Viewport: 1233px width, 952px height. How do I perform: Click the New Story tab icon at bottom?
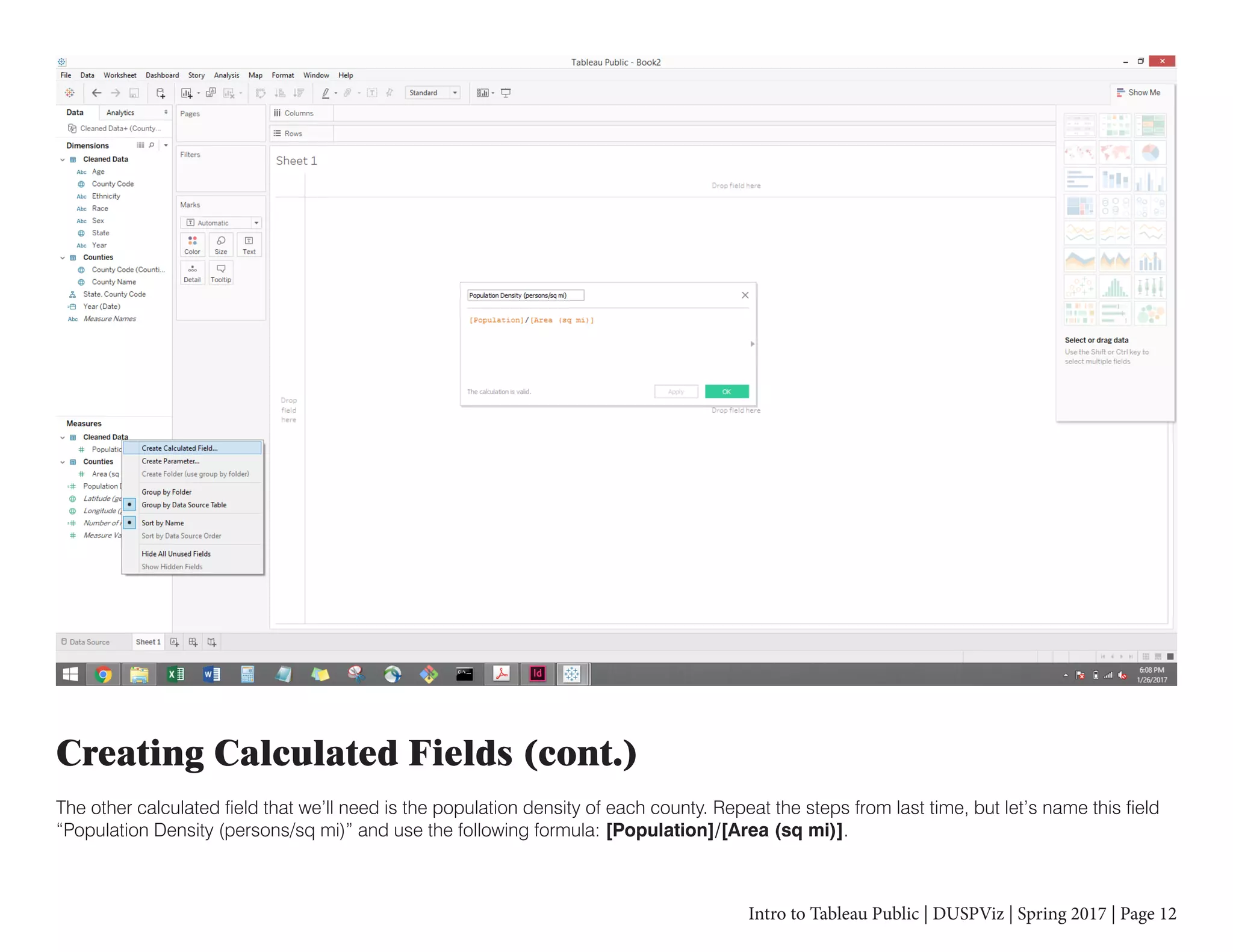pyautogui.click(x=211, y=642)
